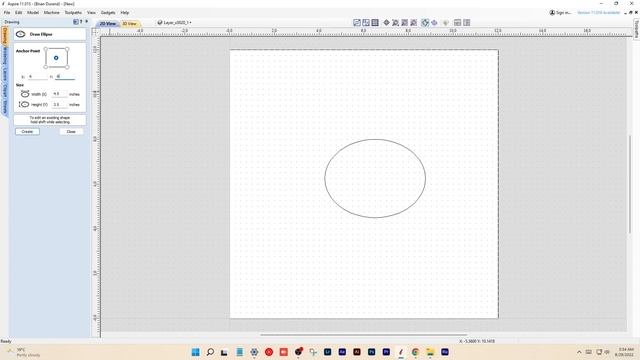Open the Help menu
The image size is (640, 360).
click(125, 13)
